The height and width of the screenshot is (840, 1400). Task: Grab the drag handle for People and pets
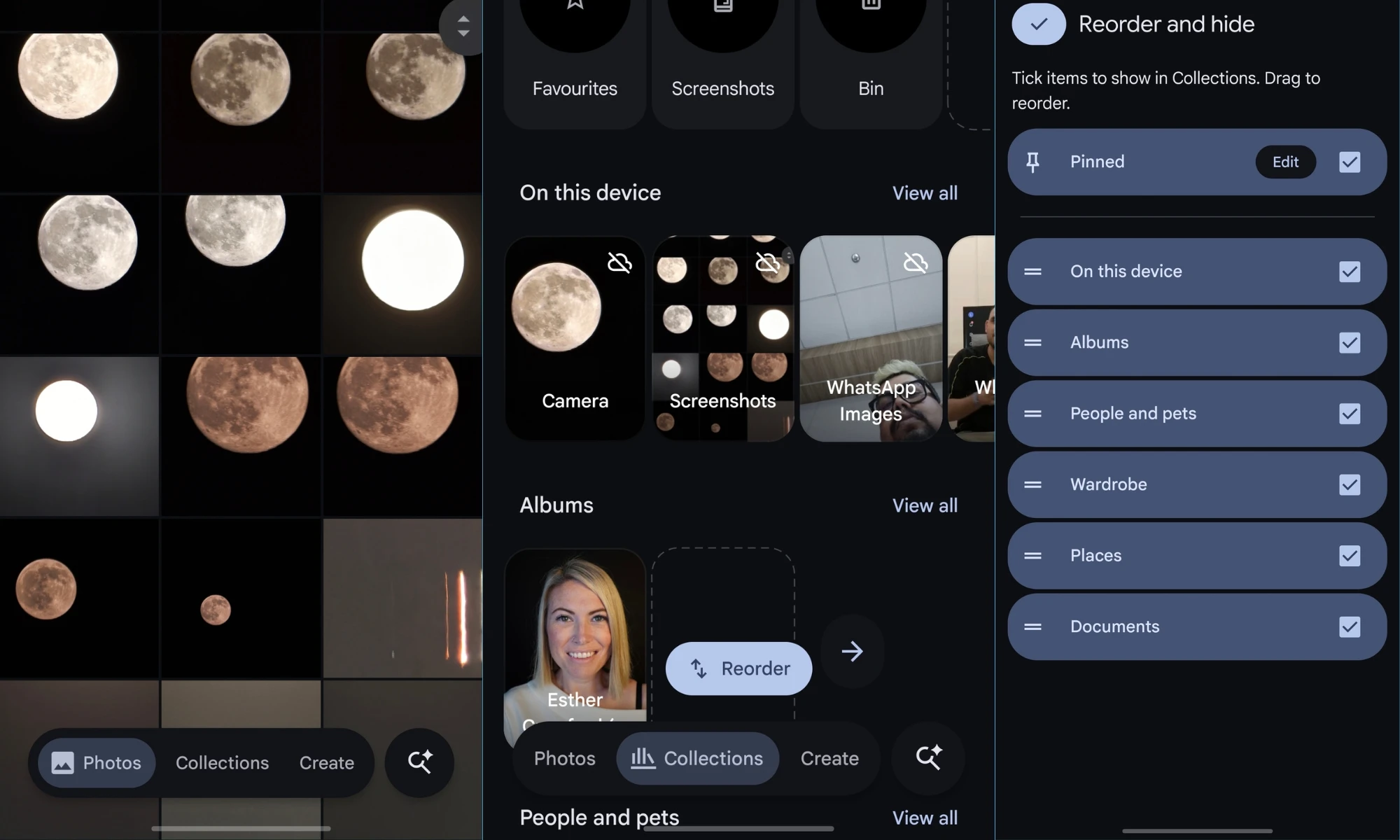(1032, 414)
